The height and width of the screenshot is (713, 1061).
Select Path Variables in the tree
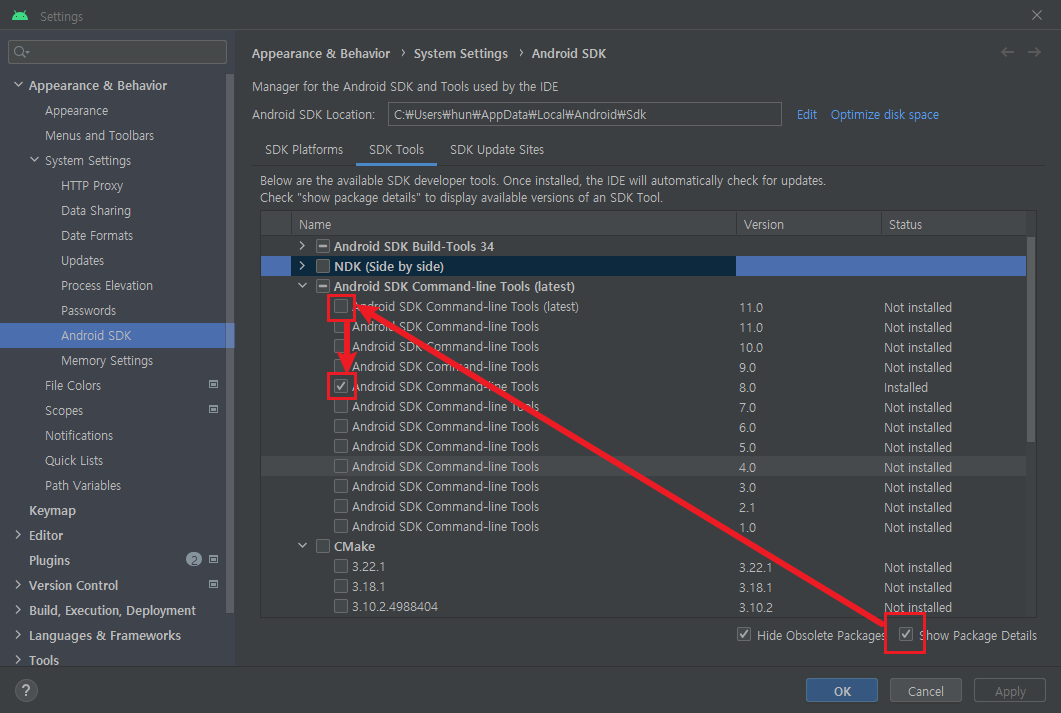pyautogui.click(x=83, y=486)
